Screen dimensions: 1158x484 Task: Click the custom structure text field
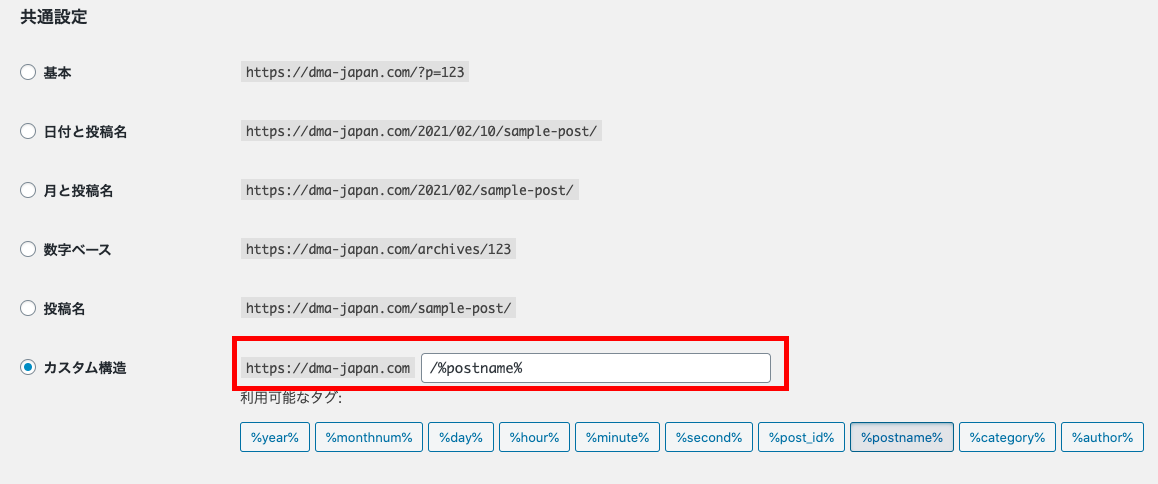pos(596,368)
